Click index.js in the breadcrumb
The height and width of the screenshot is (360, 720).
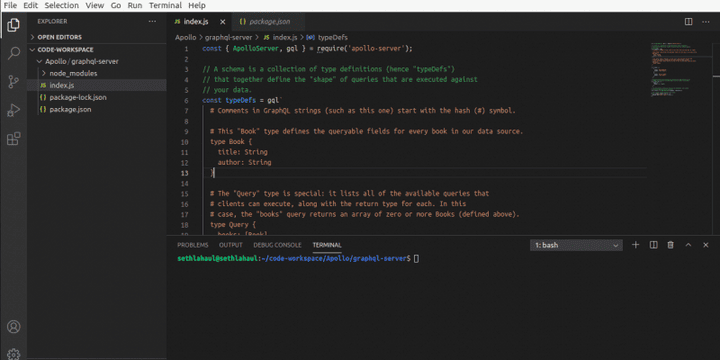pos(285,38)
